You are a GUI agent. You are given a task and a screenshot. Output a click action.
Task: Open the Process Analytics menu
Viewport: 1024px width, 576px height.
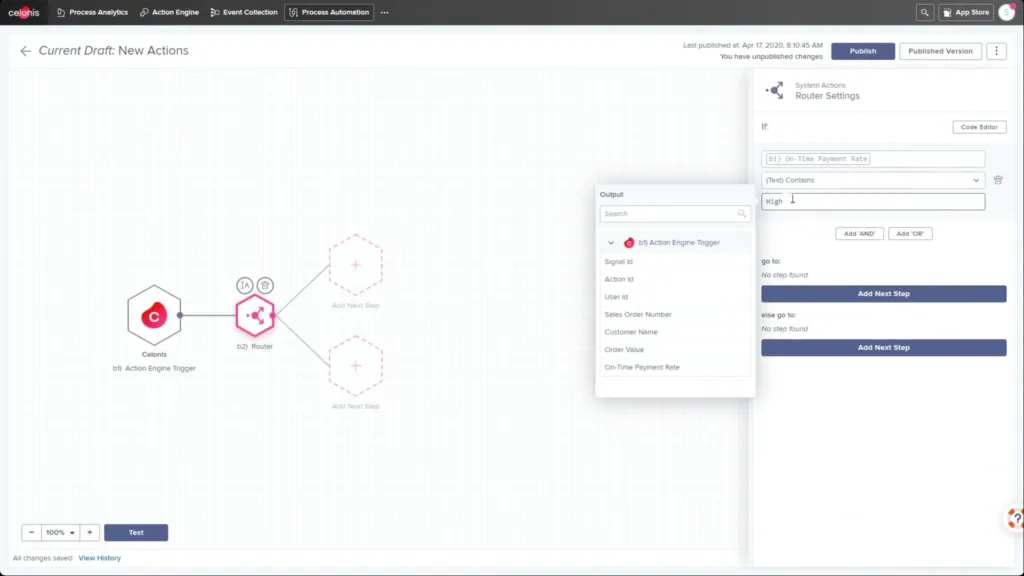pos(92,12)
